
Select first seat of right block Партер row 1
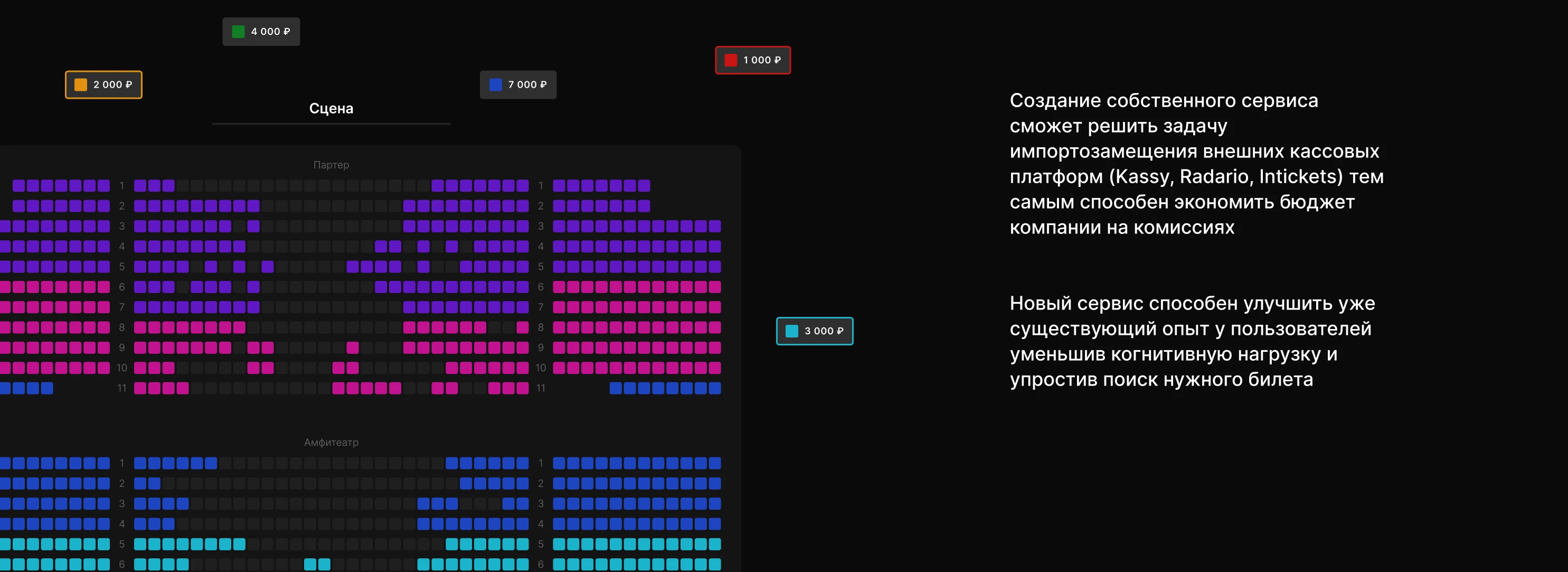click(559, 186)
